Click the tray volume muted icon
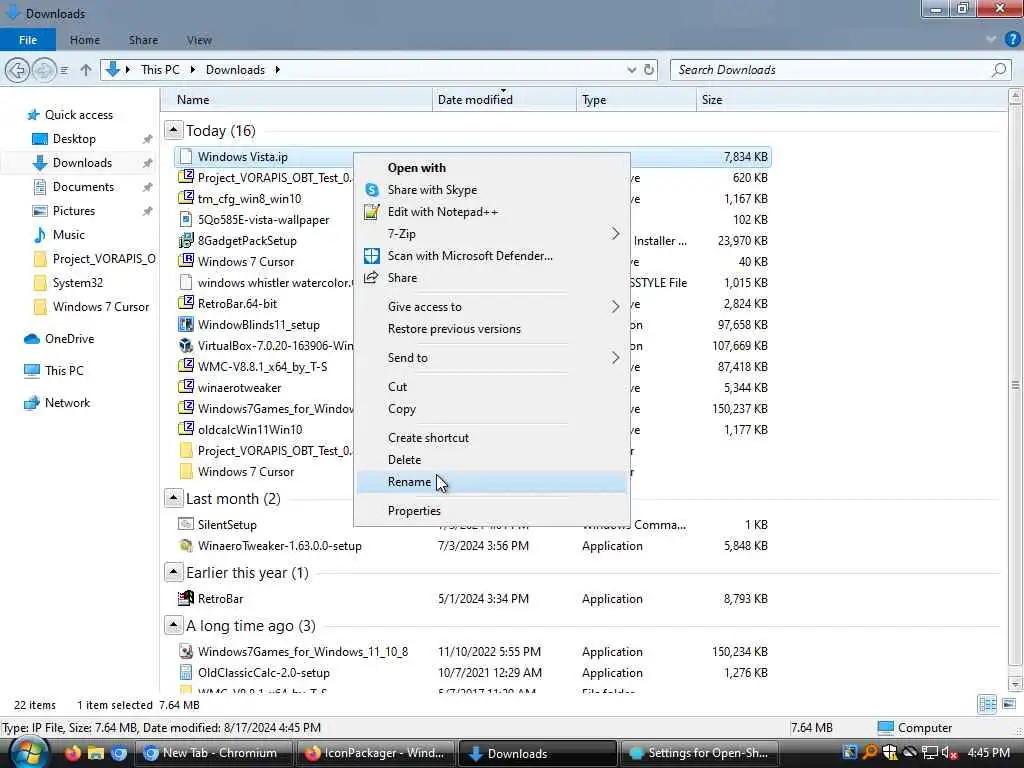The image size is (1024, 768). (950, 753)
